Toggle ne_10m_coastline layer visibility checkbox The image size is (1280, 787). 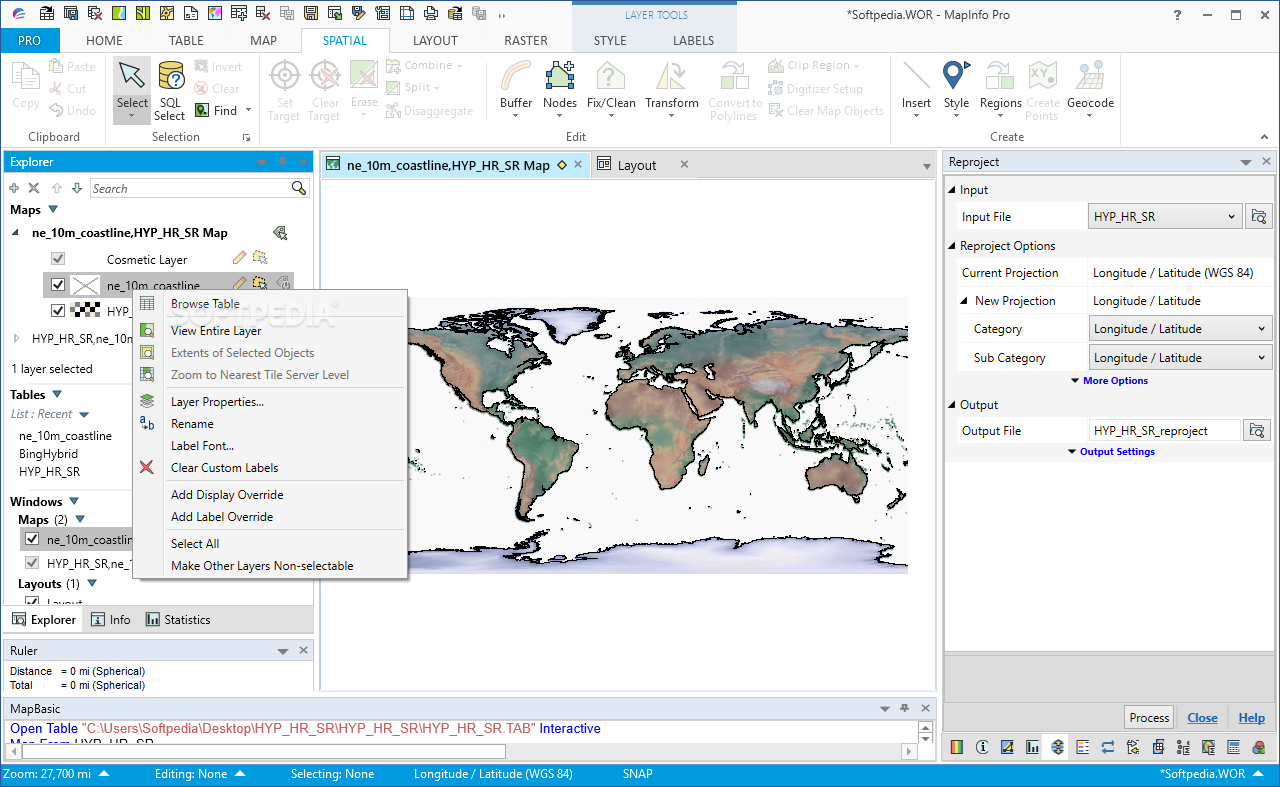(58, 285)
